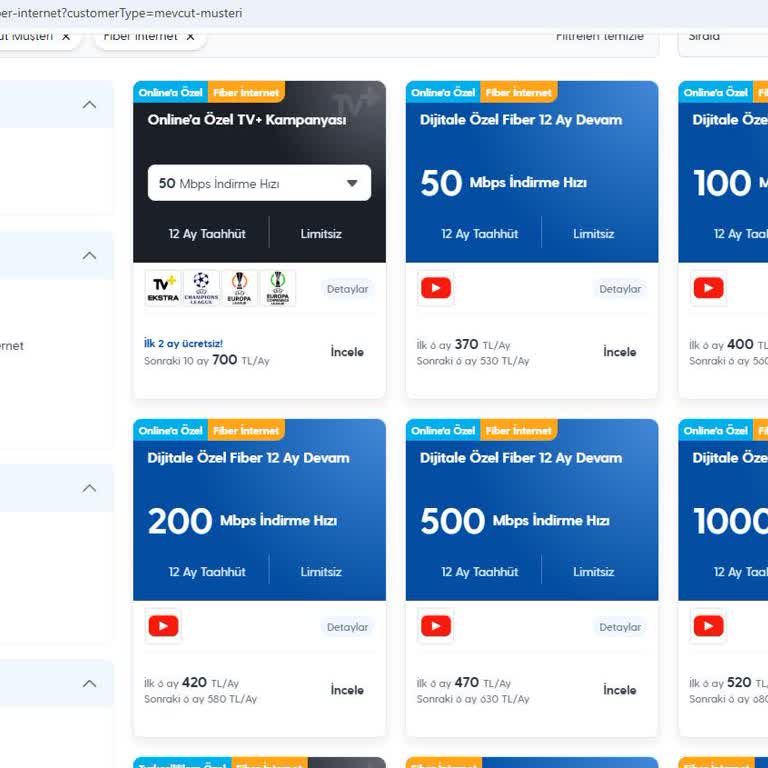Click YouTube icon on 200 Mbps card
The image size is (768, 768).
point(163,626)
